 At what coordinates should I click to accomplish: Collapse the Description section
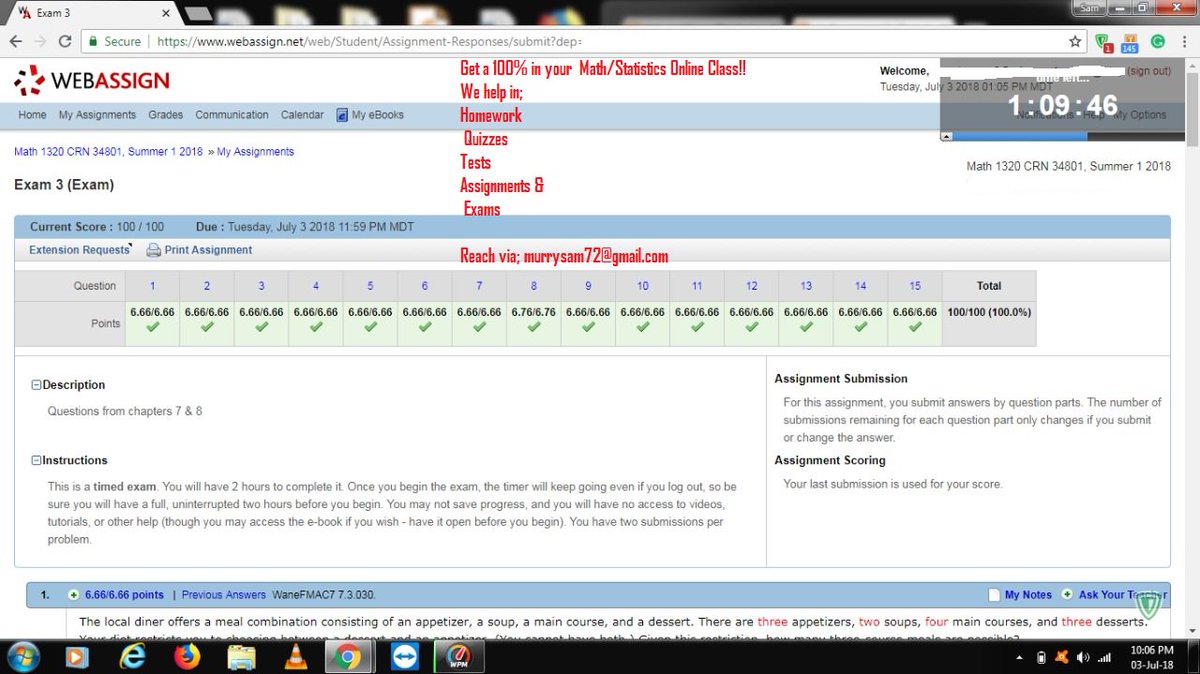tap(36, 385)
